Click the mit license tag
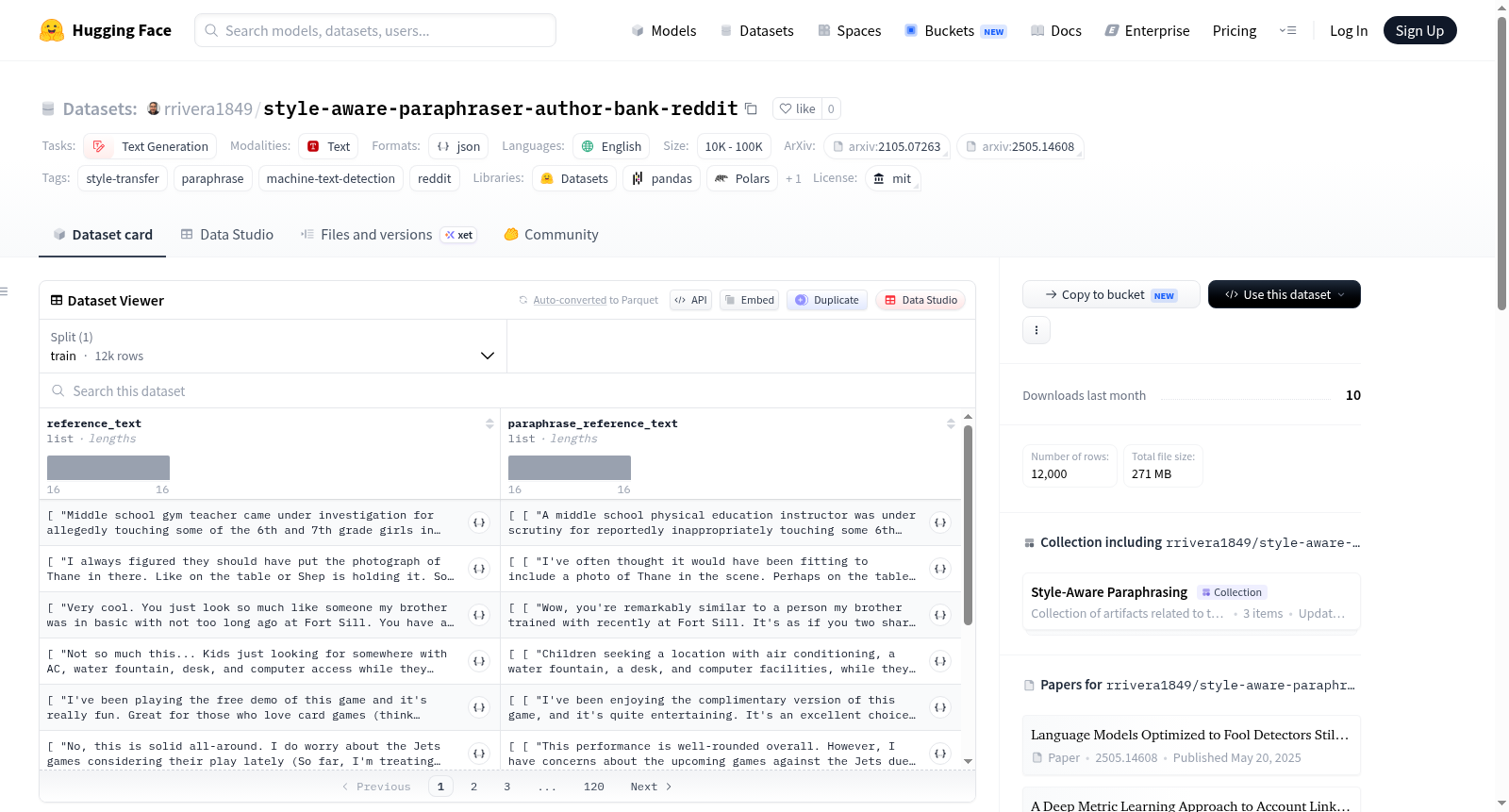The image size is (1509, 812). click(x=891, y=178)
